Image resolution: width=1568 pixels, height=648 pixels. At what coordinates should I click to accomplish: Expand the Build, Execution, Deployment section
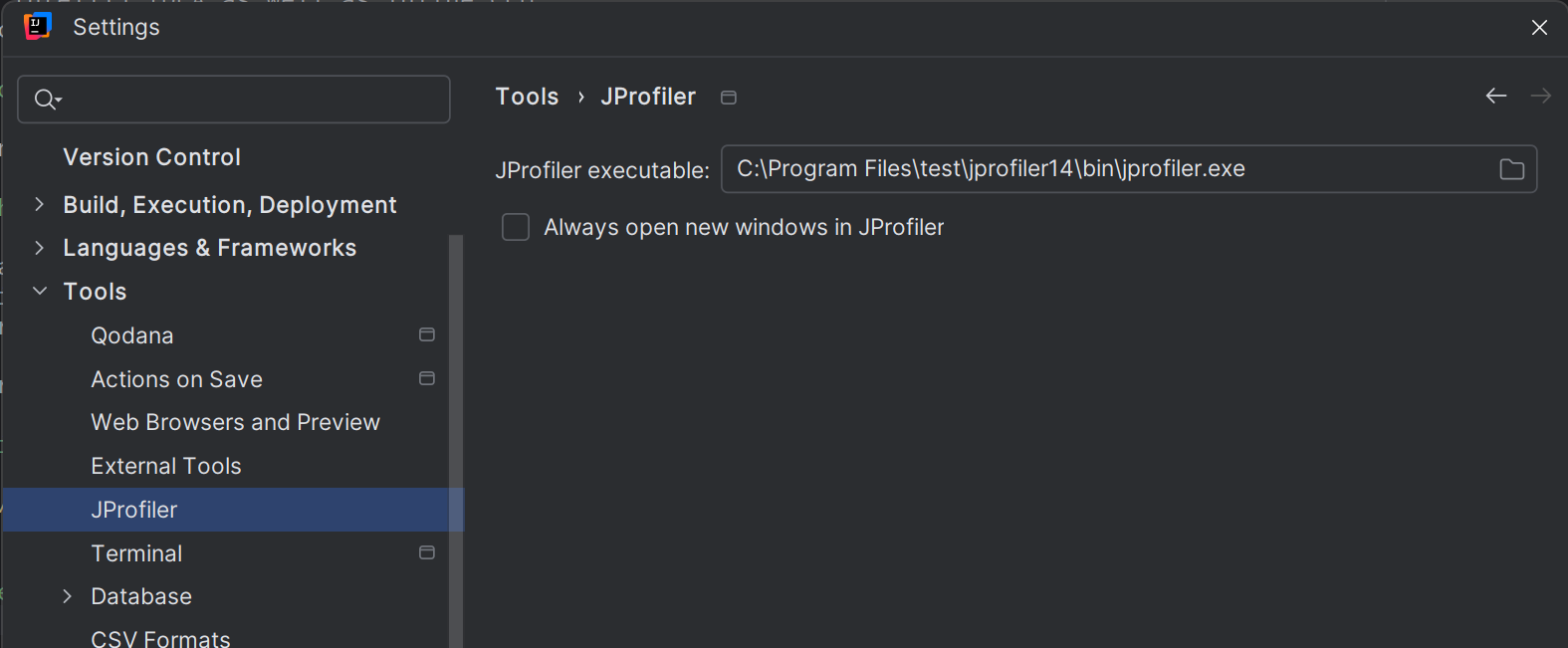pyautogui.click(x=39, y=204)
